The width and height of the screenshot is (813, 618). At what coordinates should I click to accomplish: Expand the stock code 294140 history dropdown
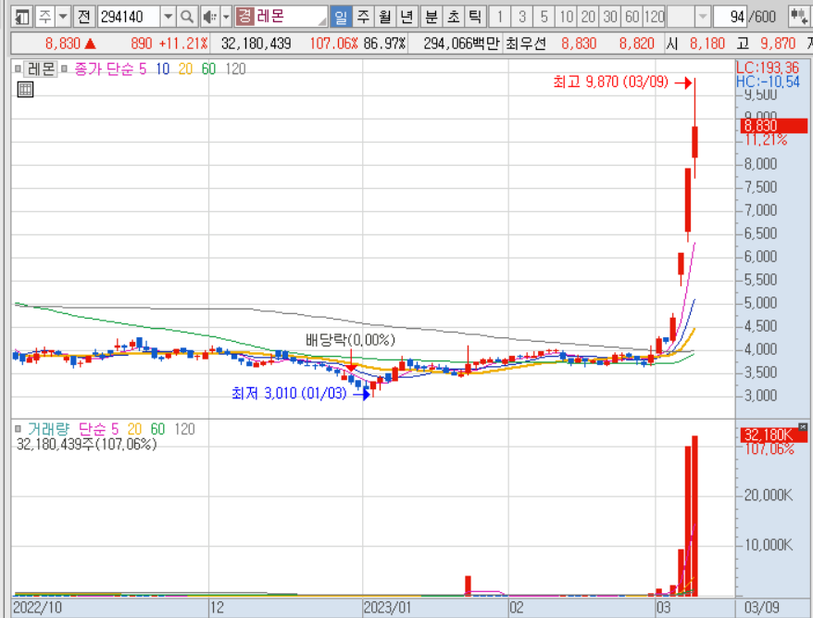click(168, 17)
